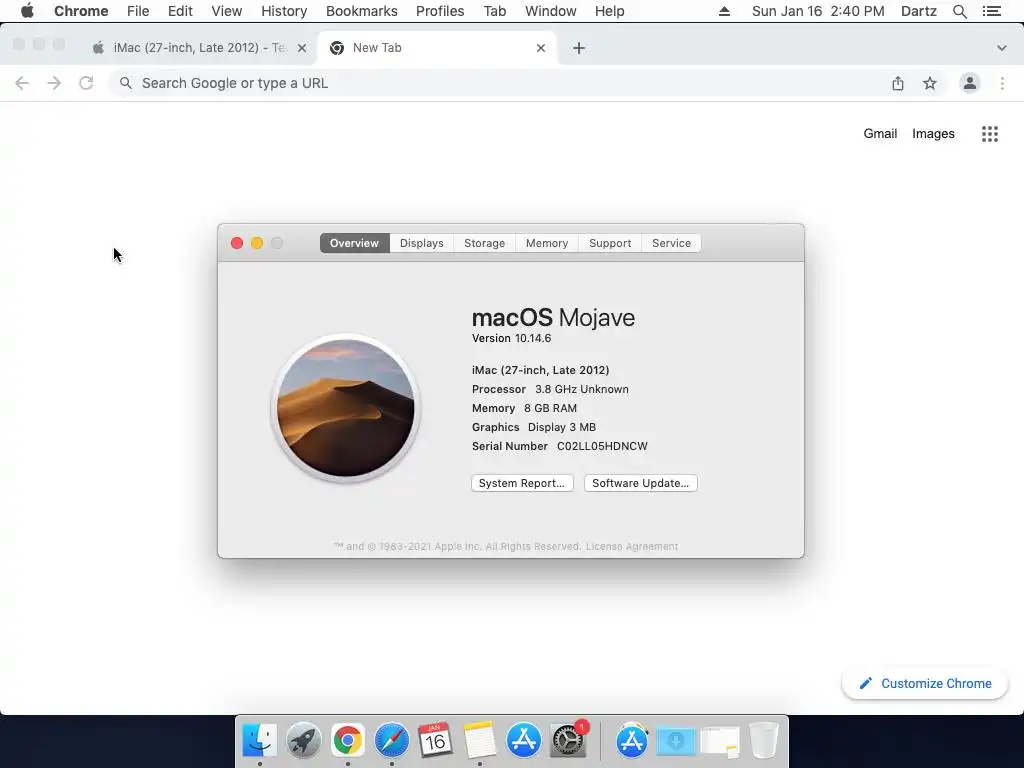Click the browser forward arrow
Viewport: 1024px width, 768px height.
point(54,83)
